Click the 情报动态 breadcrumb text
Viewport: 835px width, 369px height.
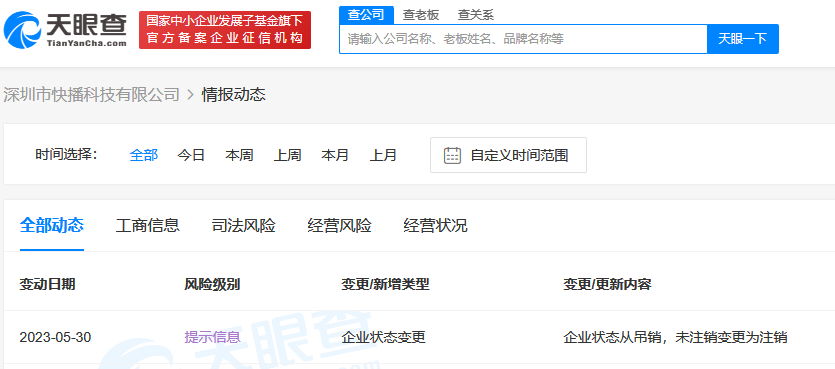tap(233, 95)
